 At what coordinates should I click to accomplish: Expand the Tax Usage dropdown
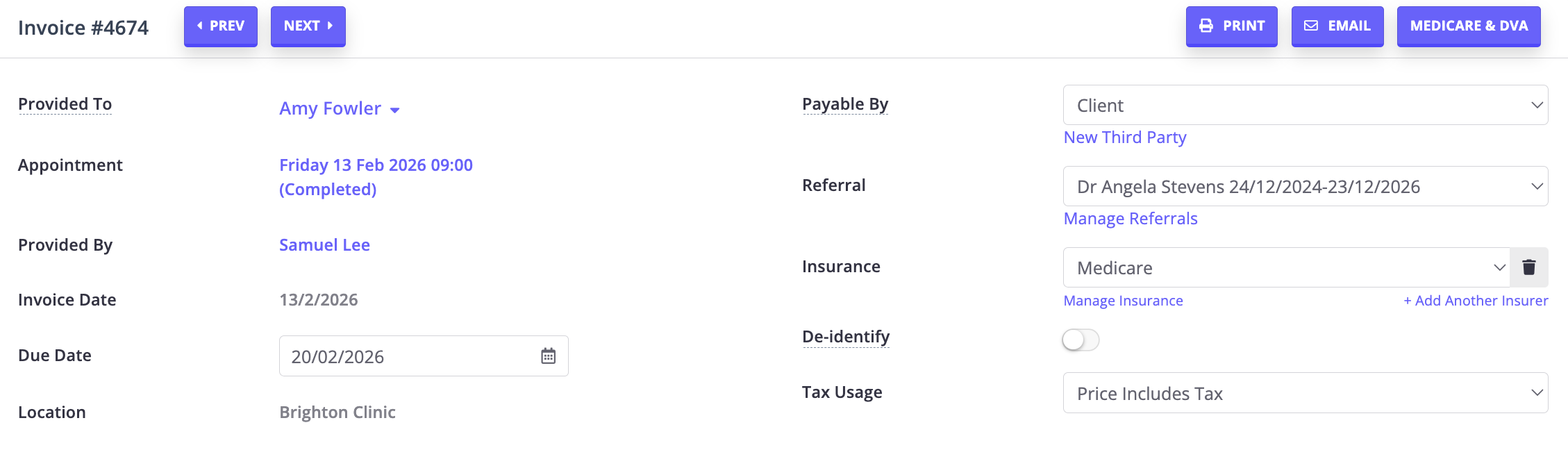1305,394
